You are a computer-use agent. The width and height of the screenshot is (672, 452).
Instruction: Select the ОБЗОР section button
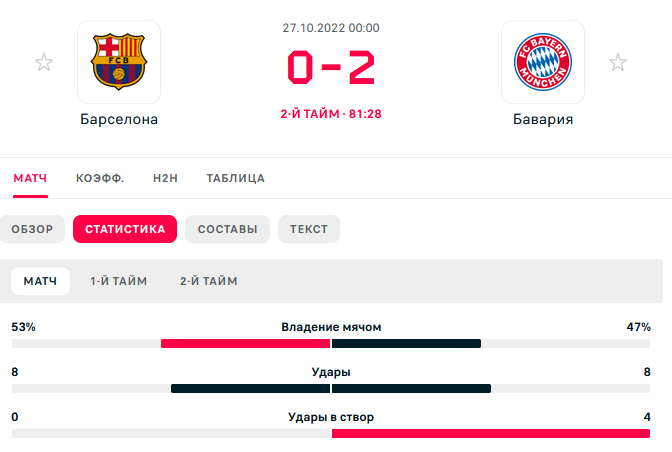pyautogui.click(x=33, y=229)
